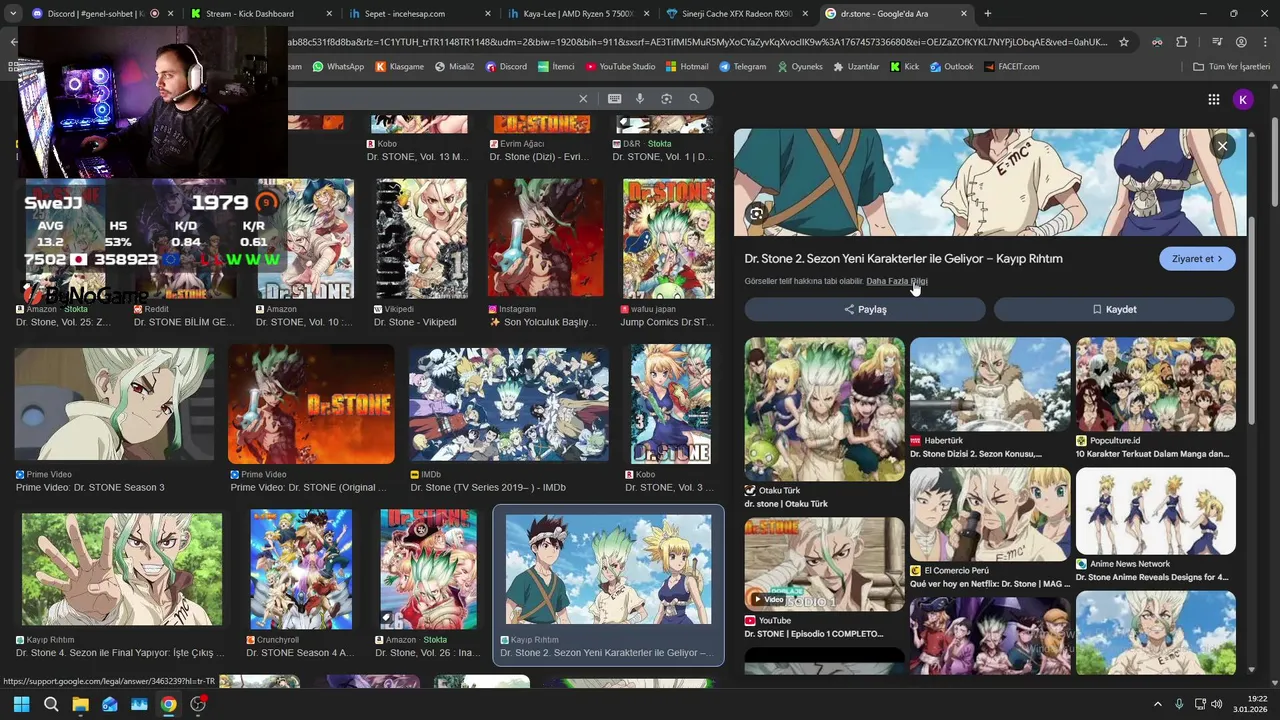Close the image preview panel
1280x720 pixels.
point(1222,146)
